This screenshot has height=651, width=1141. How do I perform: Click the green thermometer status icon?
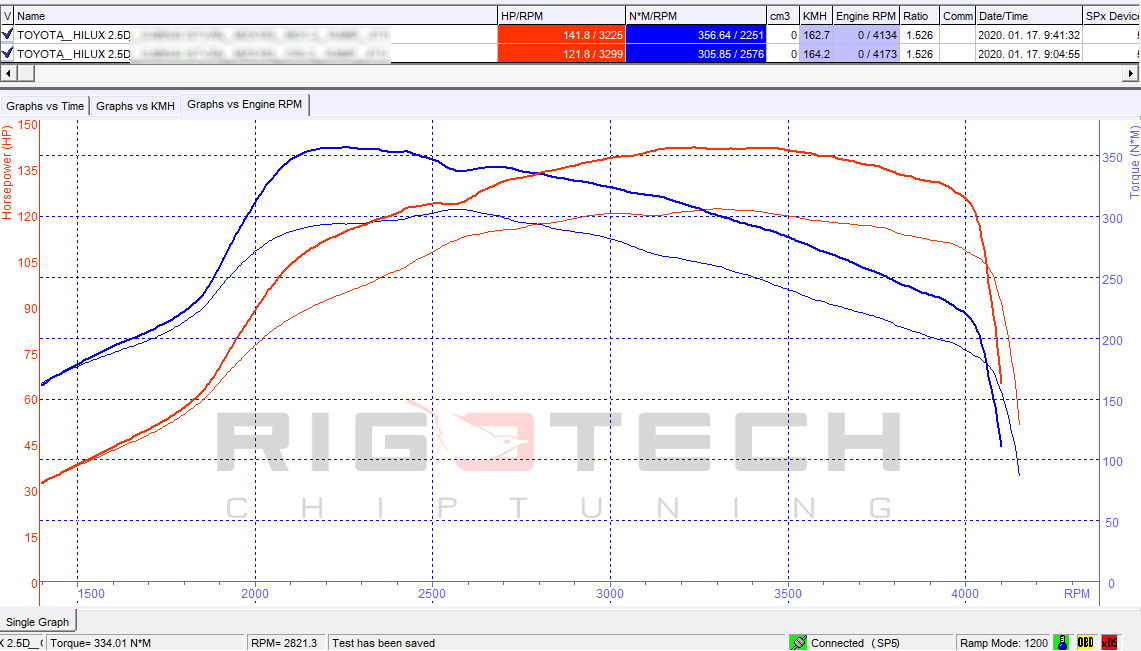[x=1062, y=643]
